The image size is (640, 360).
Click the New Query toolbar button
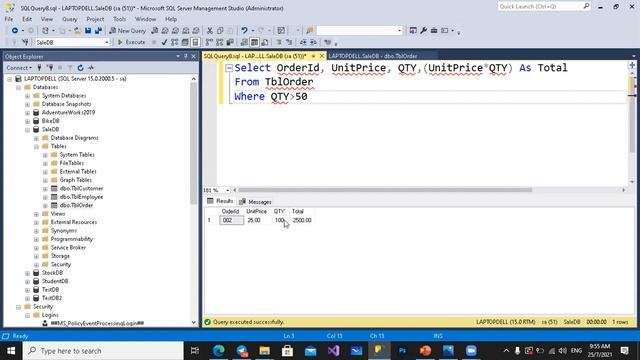coord(127,31)
